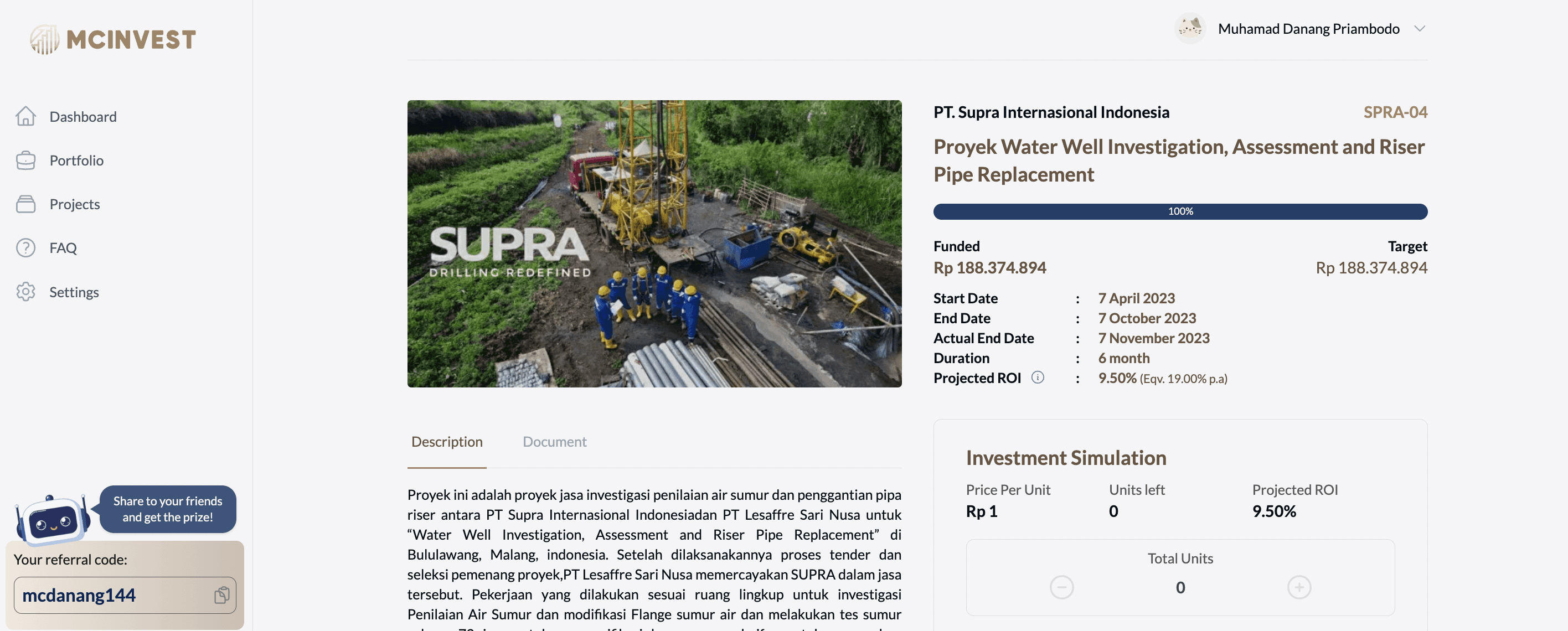Select the Description tab
Viewport: 1568px width, 631px height.
447,442
